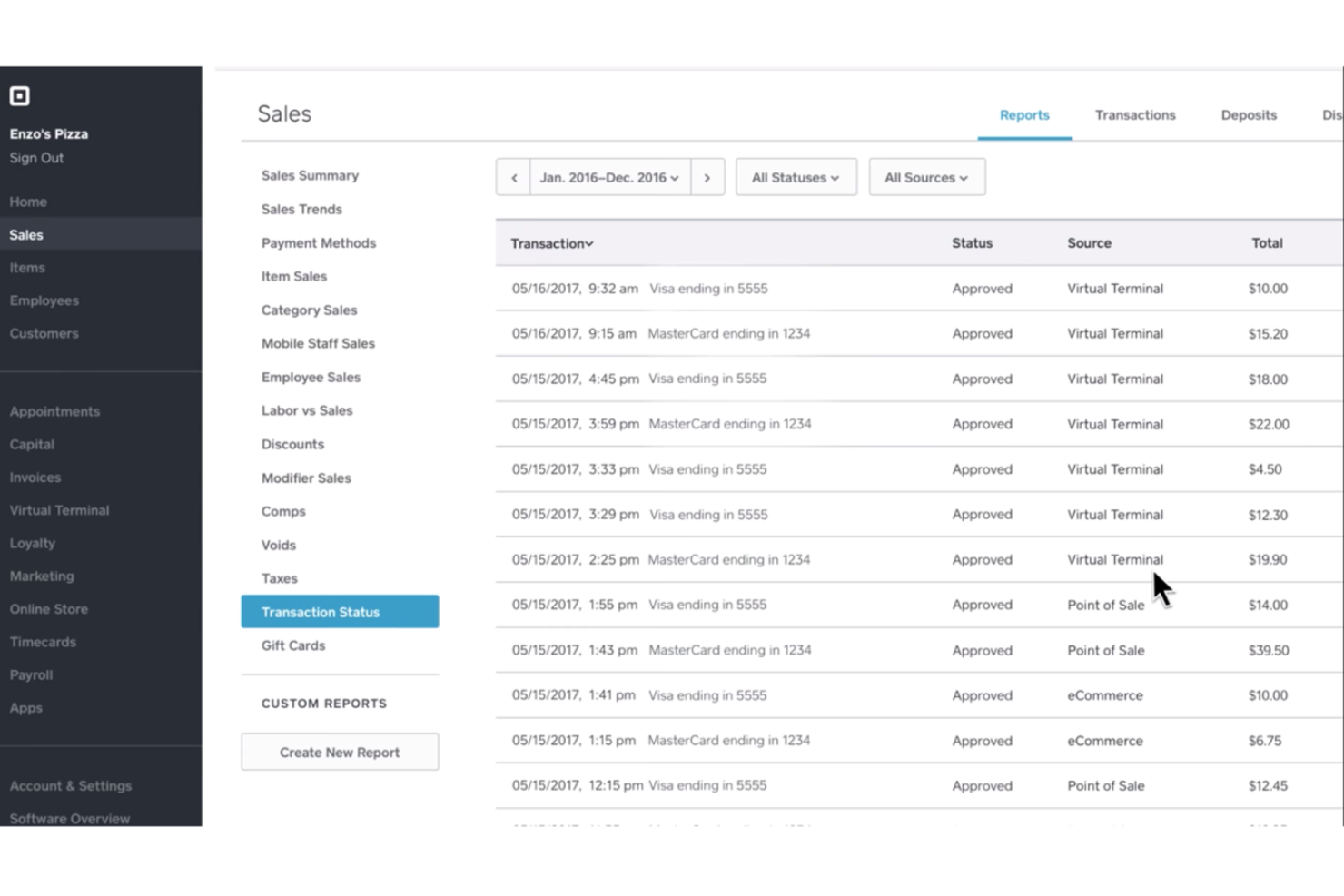Open Appointments in the sidebar
Image resolution: width=1344 pixels, height=896 pixels.
54,411
